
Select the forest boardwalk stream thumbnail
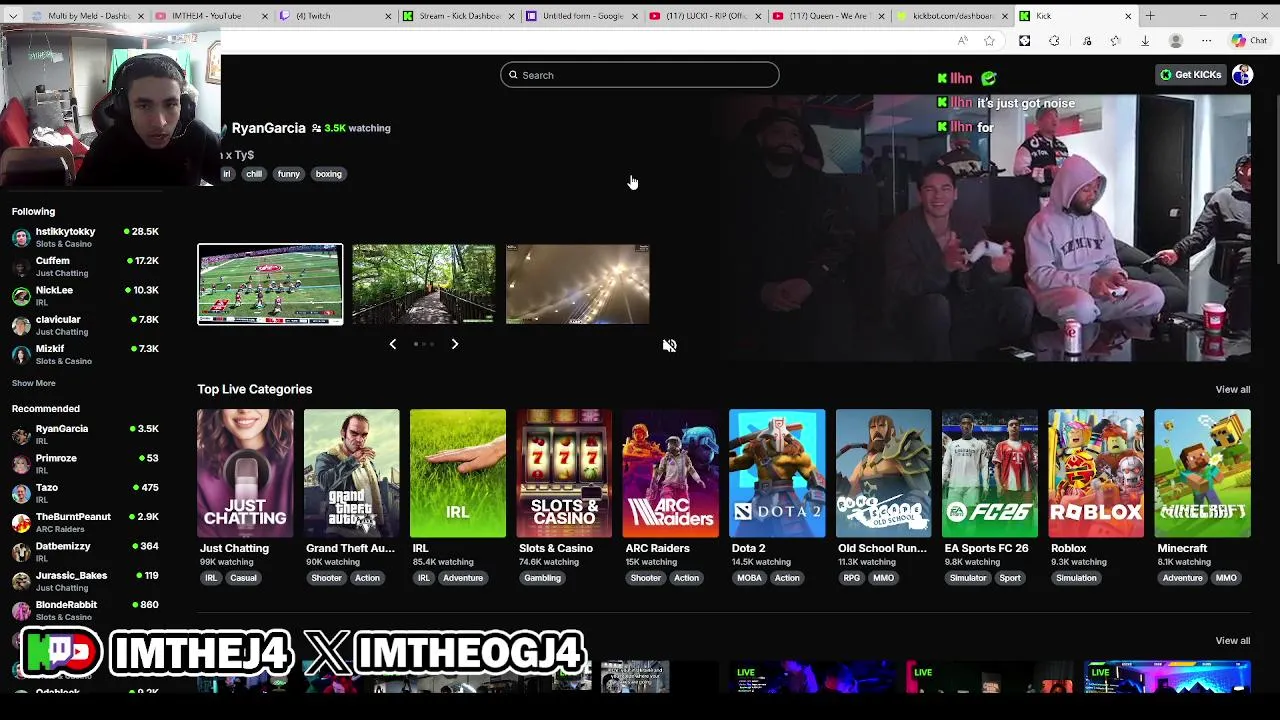(423, 284)
